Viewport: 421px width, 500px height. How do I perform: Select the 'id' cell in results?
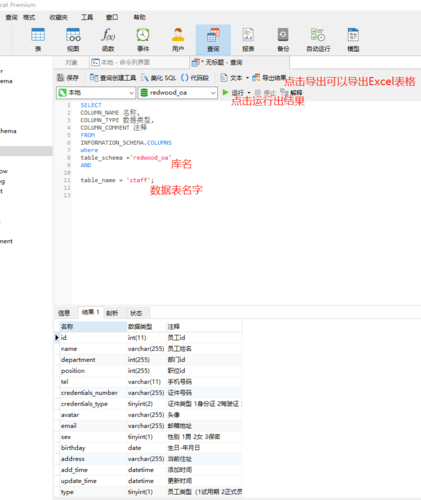[93, 338]
